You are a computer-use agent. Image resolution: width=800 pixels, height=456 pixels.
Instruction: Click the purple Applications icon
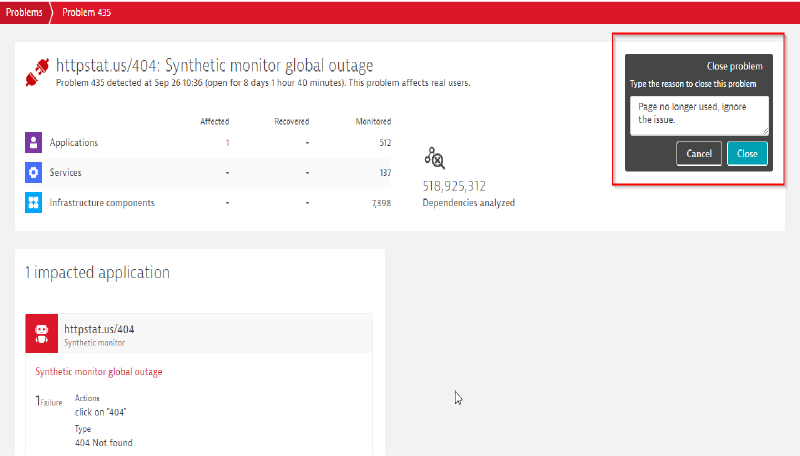tap(34, 143)
